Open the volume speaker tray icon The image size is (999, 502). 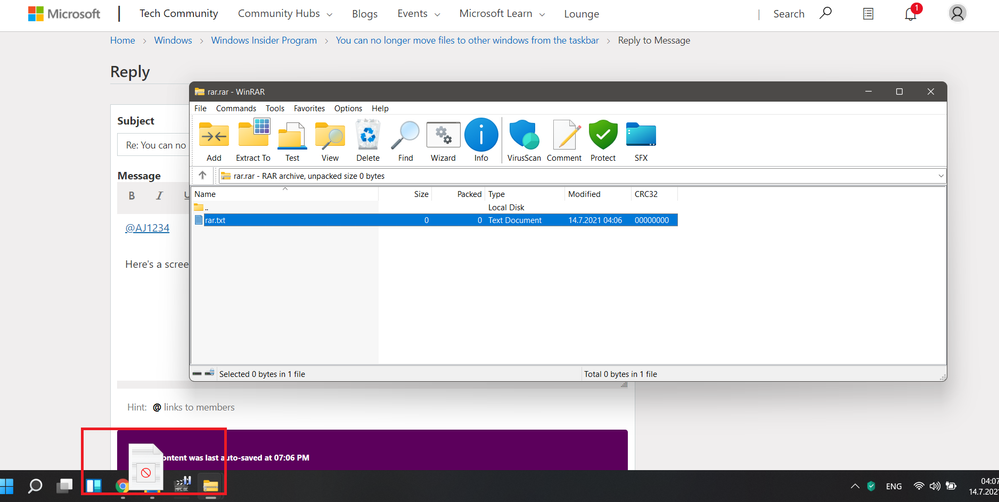click(x=935, y=486)
